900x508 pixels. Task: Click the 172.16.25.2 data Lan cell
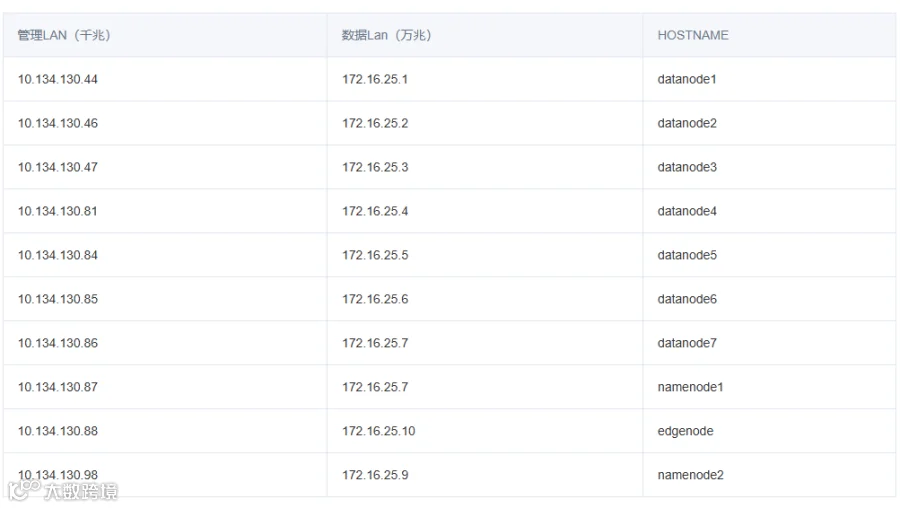[485, 123]
